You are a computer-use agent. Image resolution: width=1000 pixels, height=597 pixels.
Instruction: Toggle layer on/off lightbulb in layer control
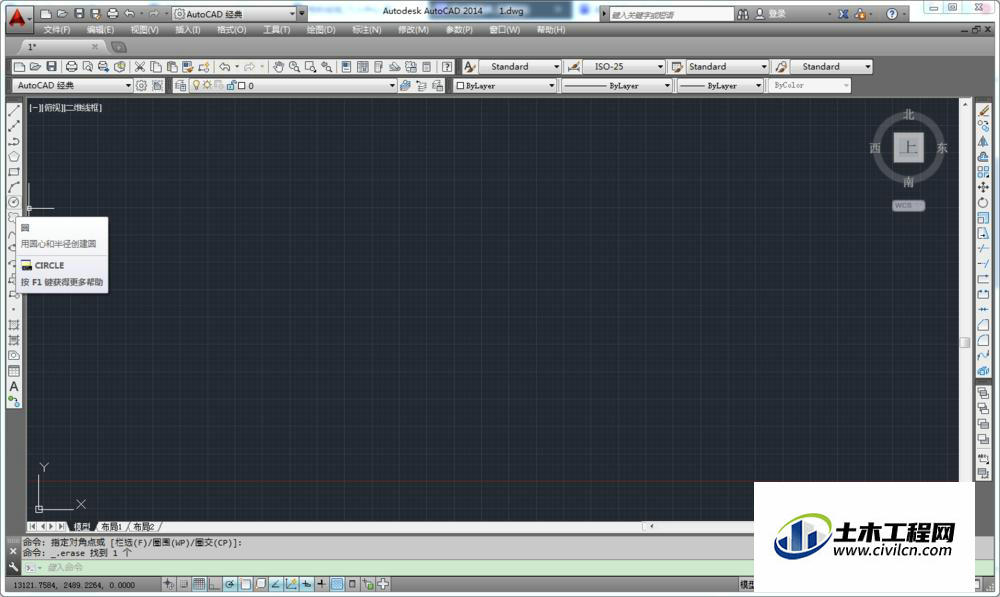point(196,85)
